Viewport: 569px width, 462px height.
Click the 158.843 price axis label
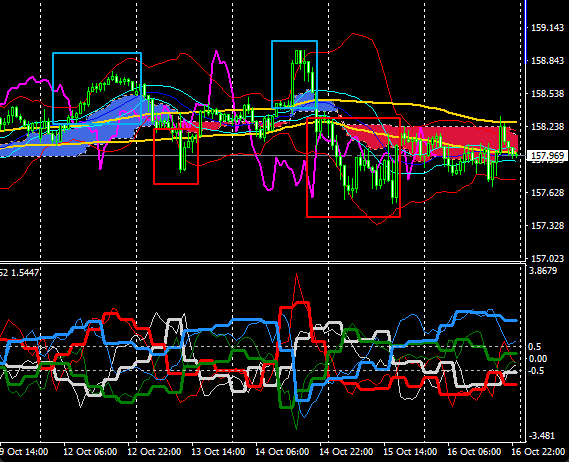[547, 61]
